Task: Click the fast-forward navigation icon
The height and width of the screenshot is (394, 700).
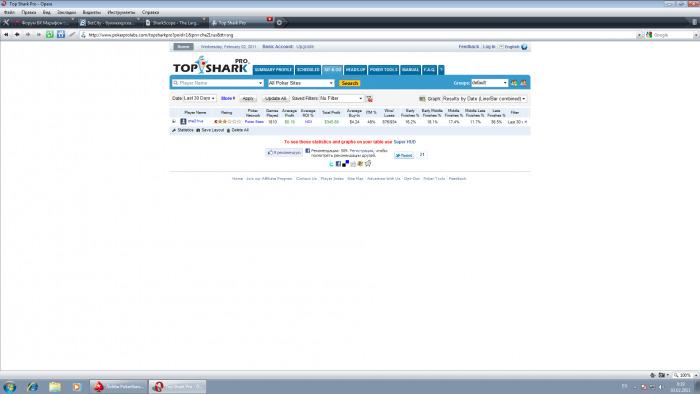Action: point(39,34)
